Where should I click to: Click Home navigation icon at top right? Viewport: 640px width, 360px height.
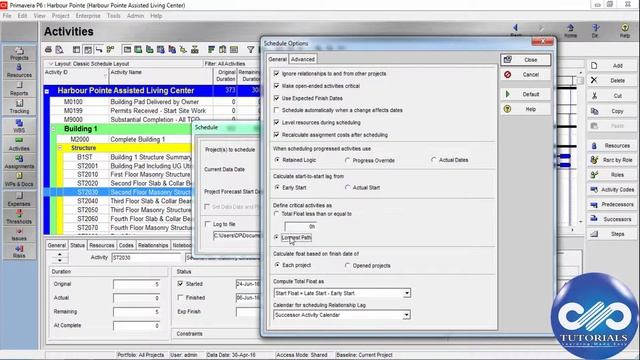tap(570, 31)
